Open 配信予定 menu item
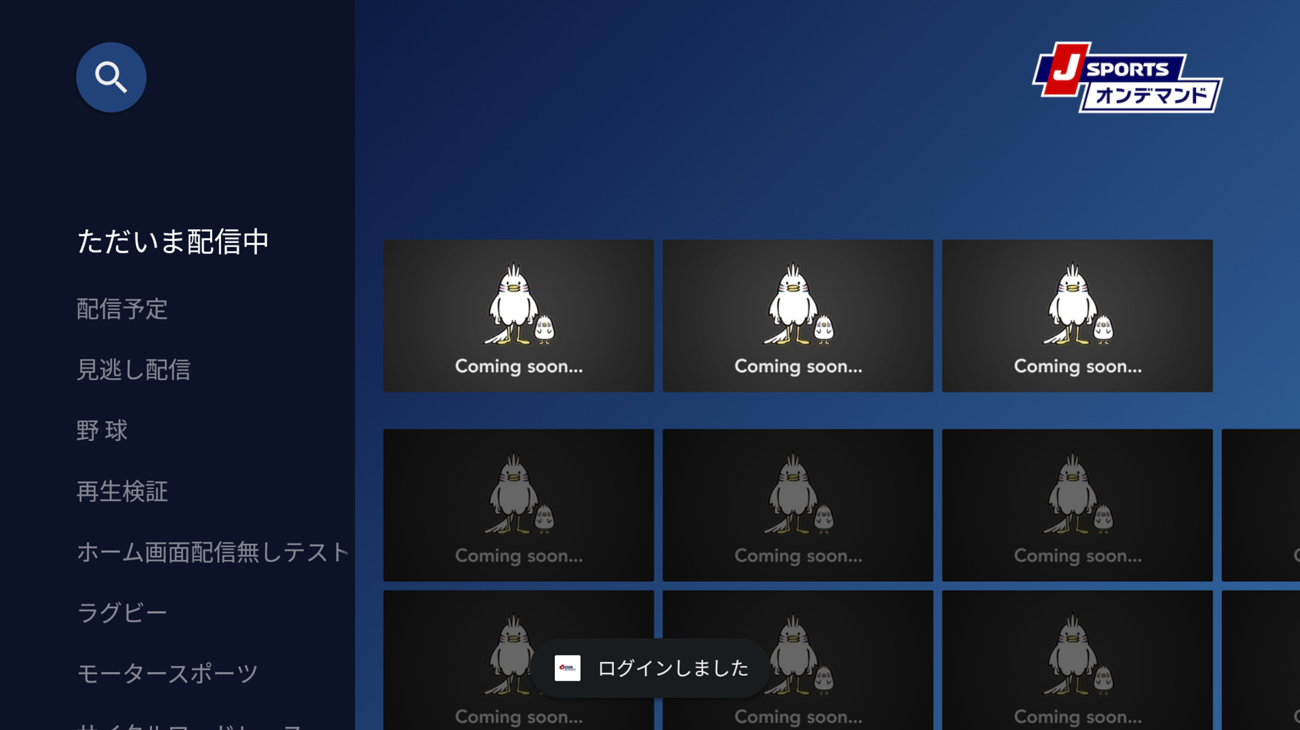 (122, 309)
